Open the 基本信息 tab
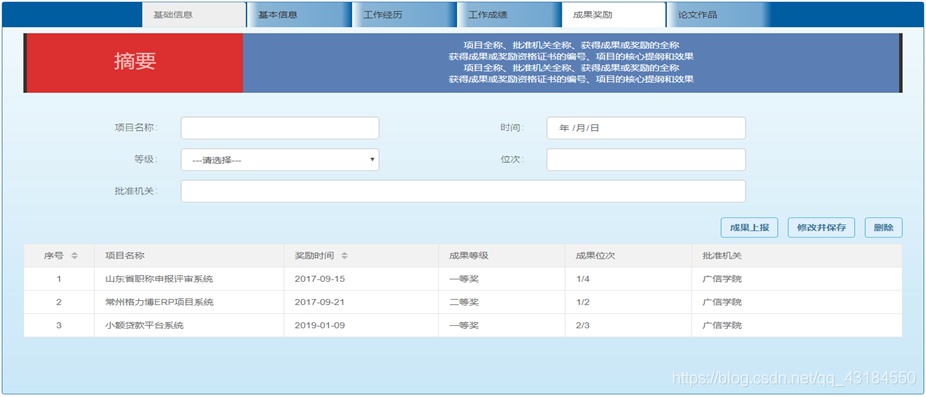This screenshot has width=926, height=397. [299, 15]
